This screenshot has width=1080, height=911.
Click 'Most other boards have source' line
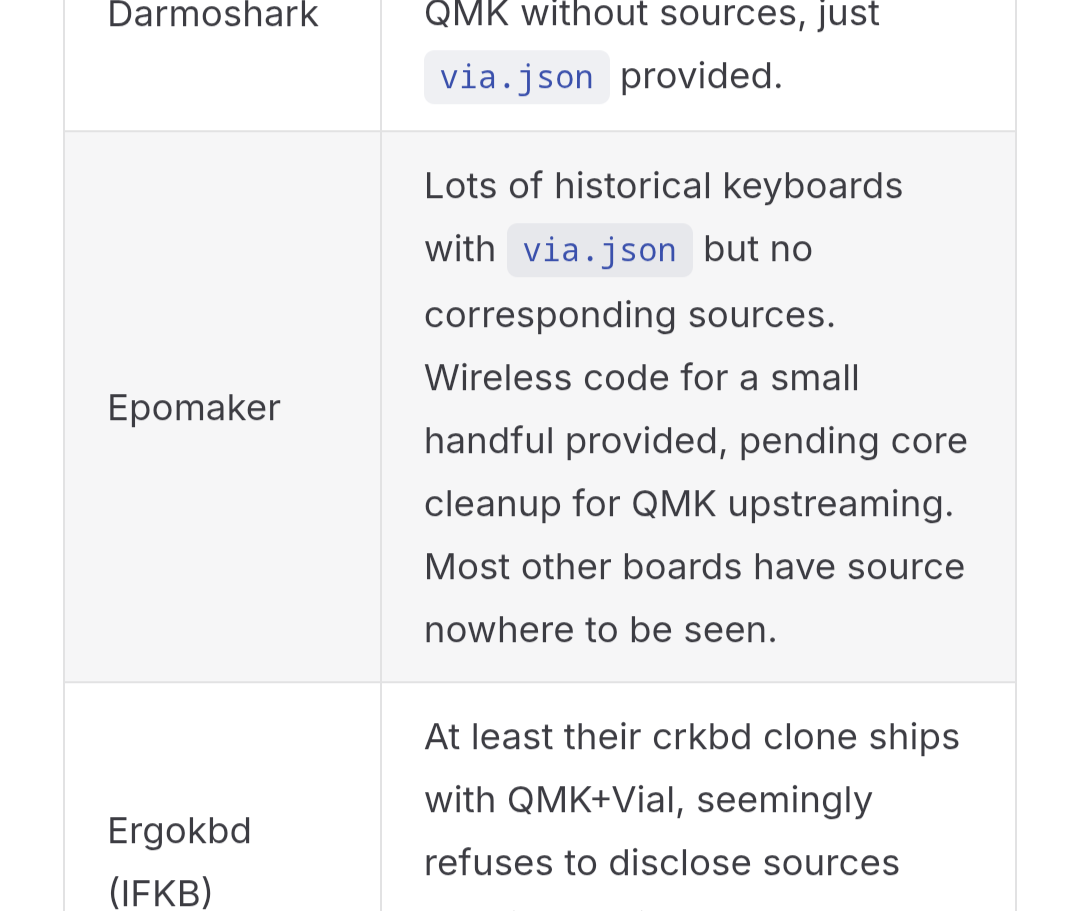coord(694,567)
